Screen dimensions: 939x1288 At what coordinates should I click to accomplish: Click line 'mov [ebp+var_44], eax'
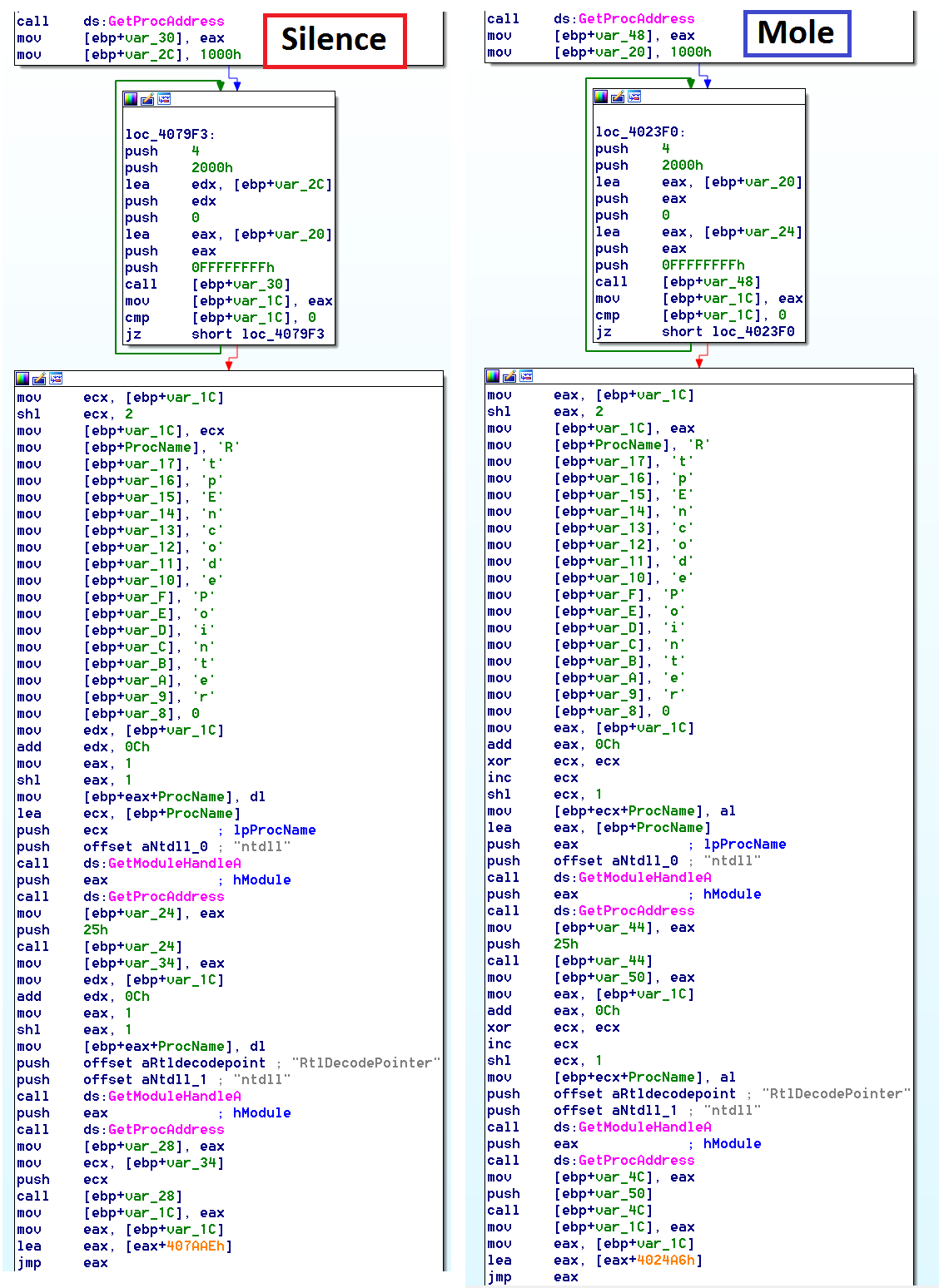tap(591, 928)
